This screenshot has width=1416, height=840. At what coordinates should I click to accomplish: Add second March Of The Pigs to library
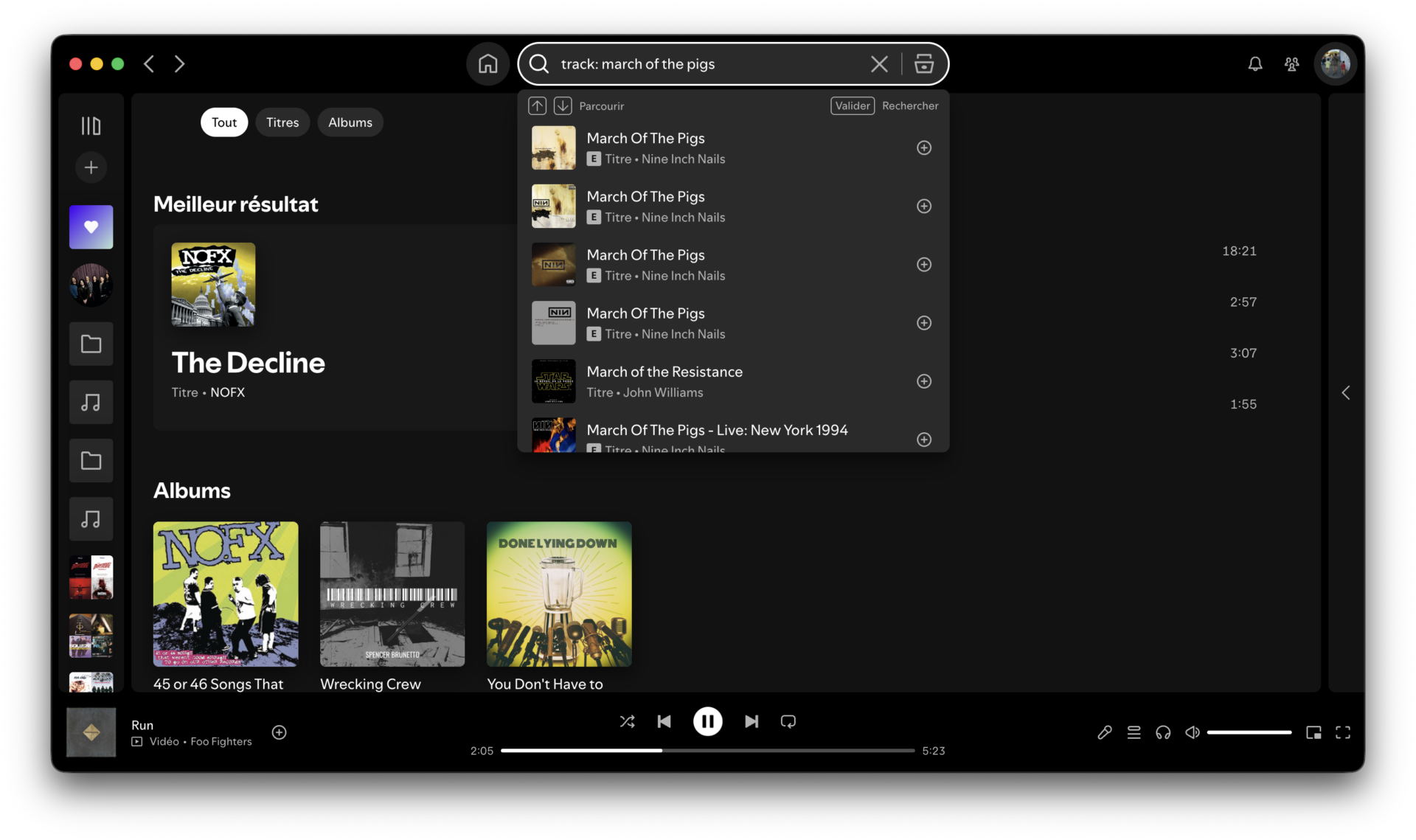(x=923, y=206)
